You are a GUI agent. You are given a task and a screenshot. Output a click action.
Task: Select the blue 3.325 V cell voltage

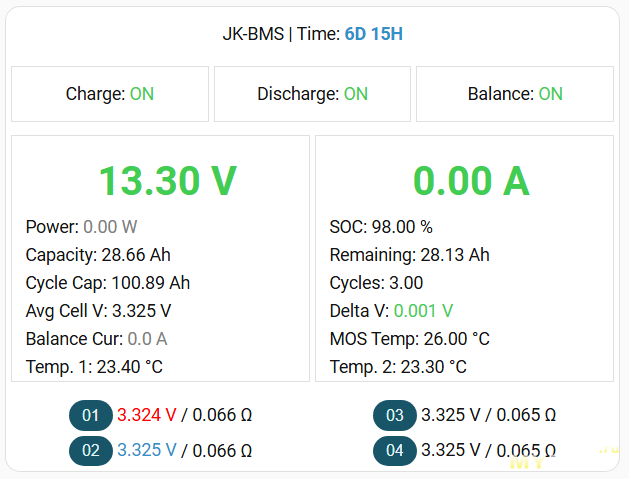(x=147, y=450)
